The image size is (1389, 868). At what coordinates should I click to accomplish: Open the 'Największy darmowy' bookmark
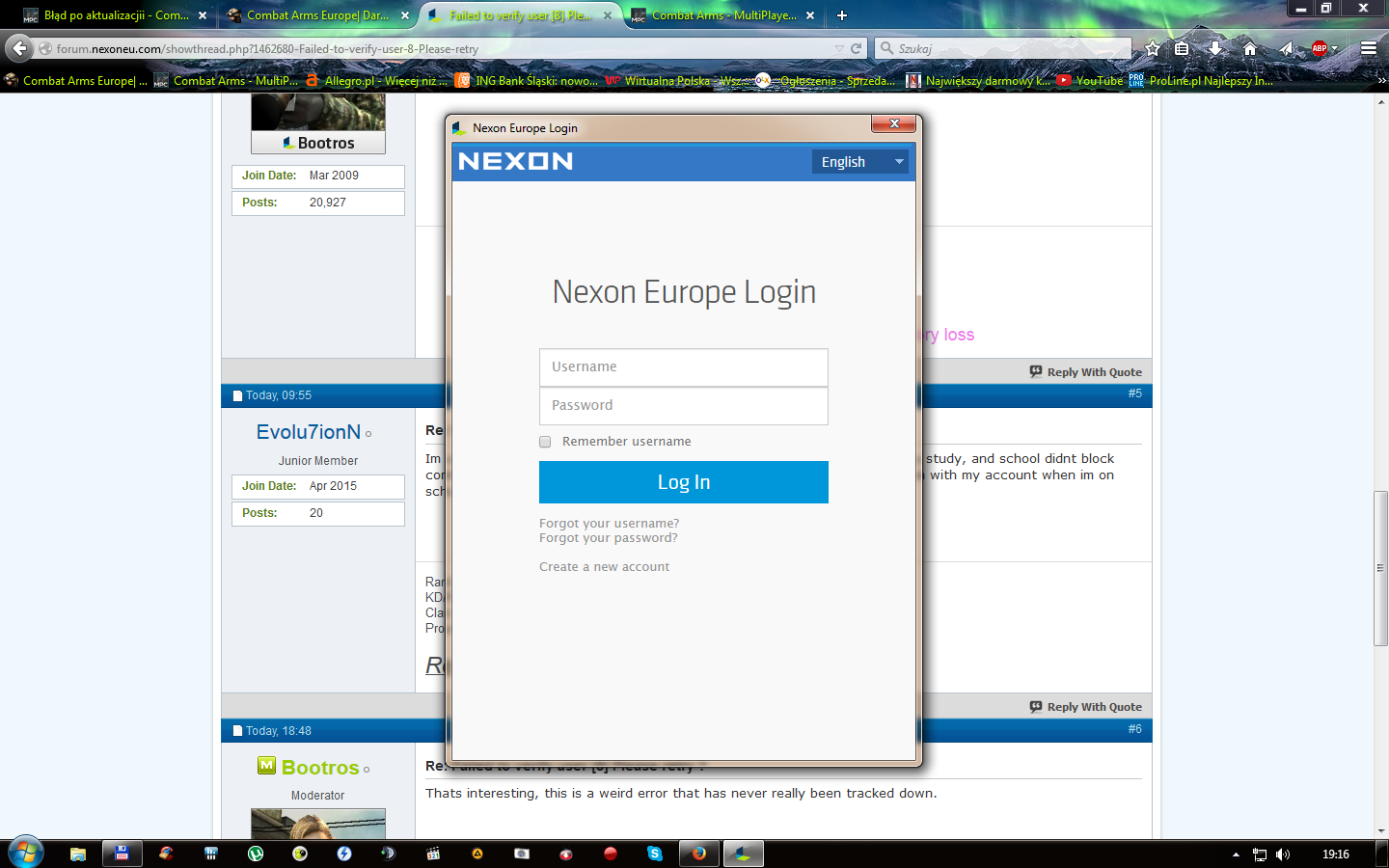point(977,81)
